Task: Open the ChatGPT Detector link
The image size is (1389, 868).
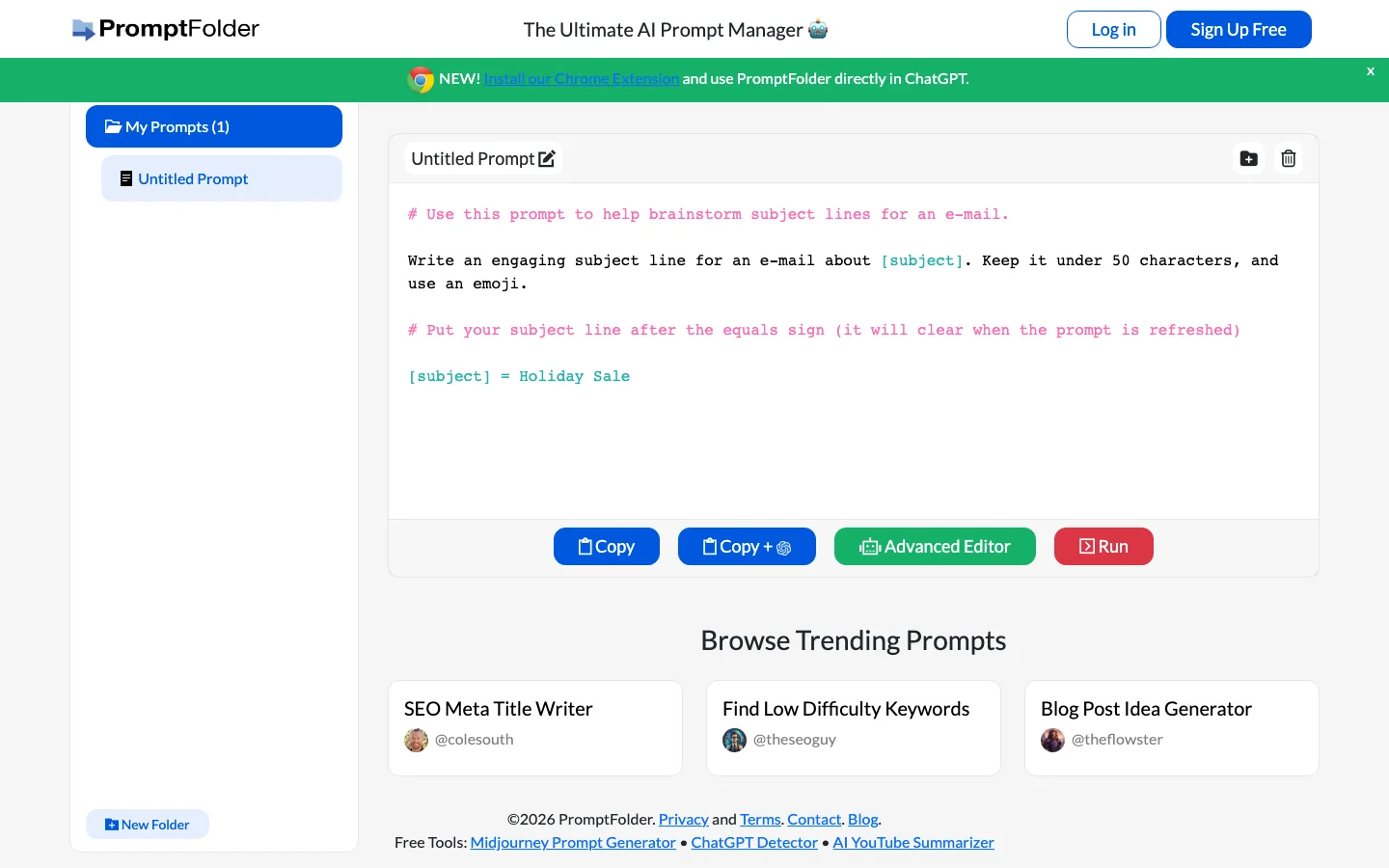Action: coord(754,842)
